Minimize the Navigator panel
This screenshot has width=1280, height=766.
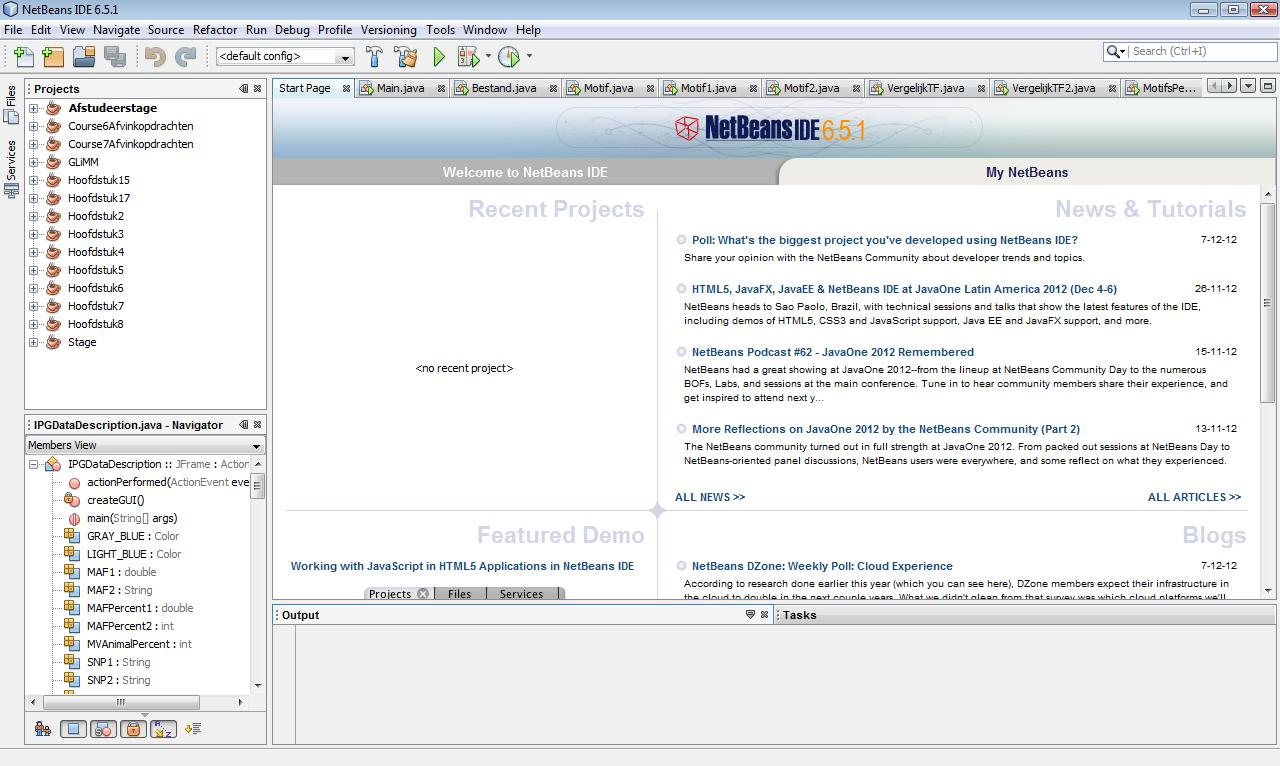tap(244, 424)
